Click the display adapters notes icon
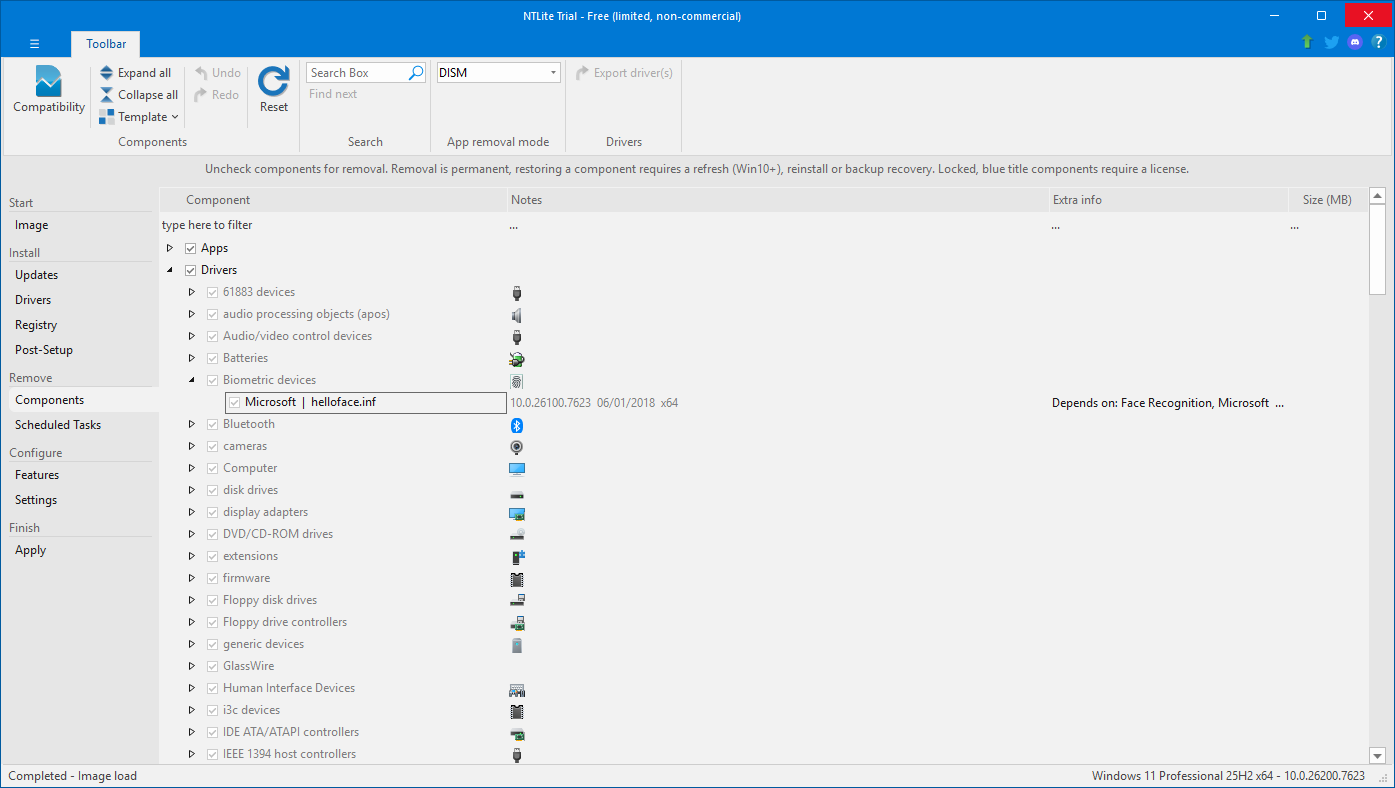 517,512
